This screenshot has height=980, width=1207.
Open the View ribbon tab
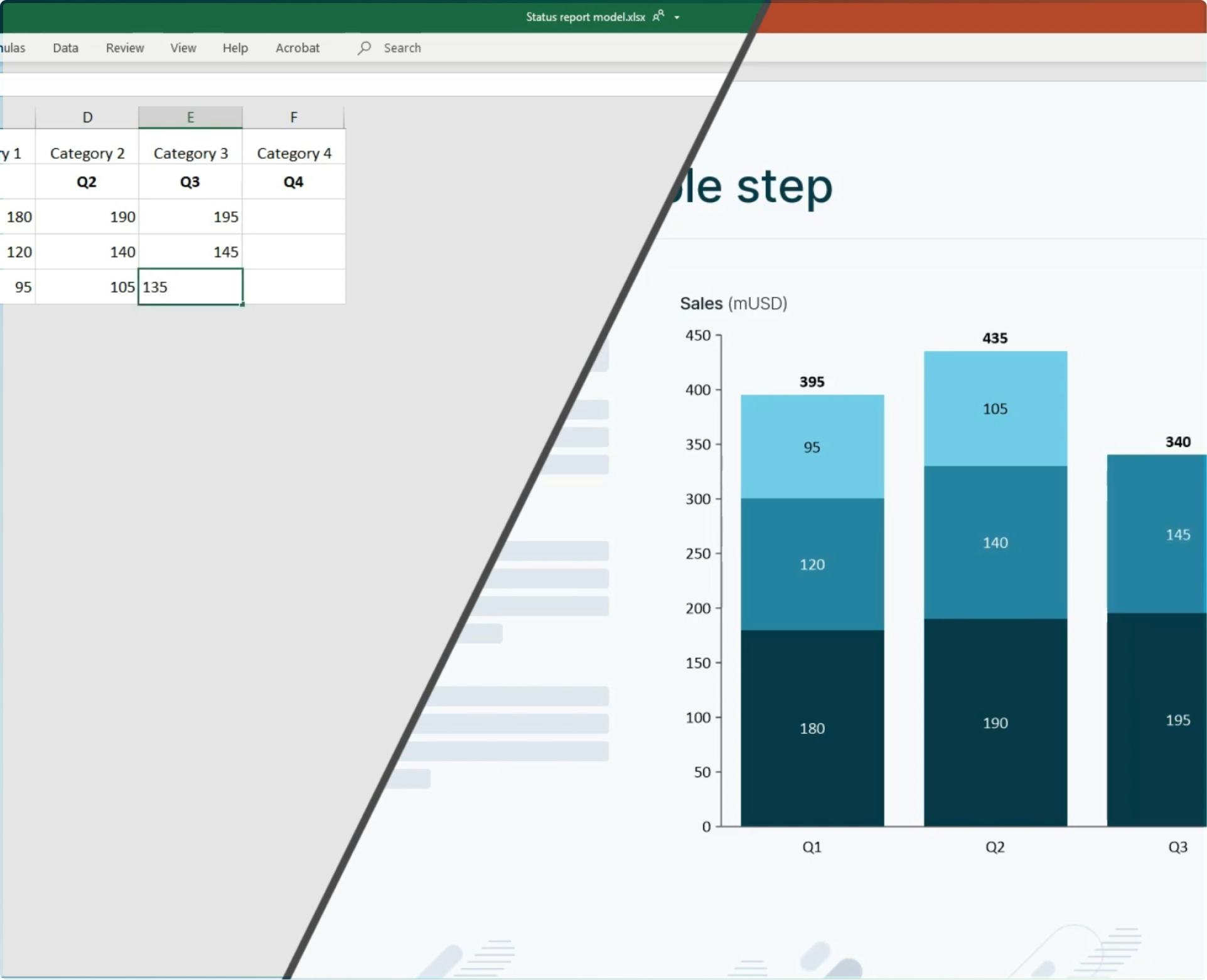[182, 48]
